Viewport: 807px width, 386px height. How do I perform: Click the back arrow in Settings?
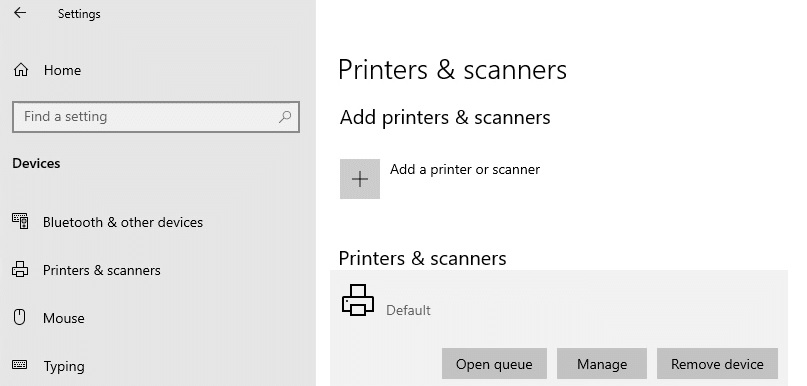(20, 13)
